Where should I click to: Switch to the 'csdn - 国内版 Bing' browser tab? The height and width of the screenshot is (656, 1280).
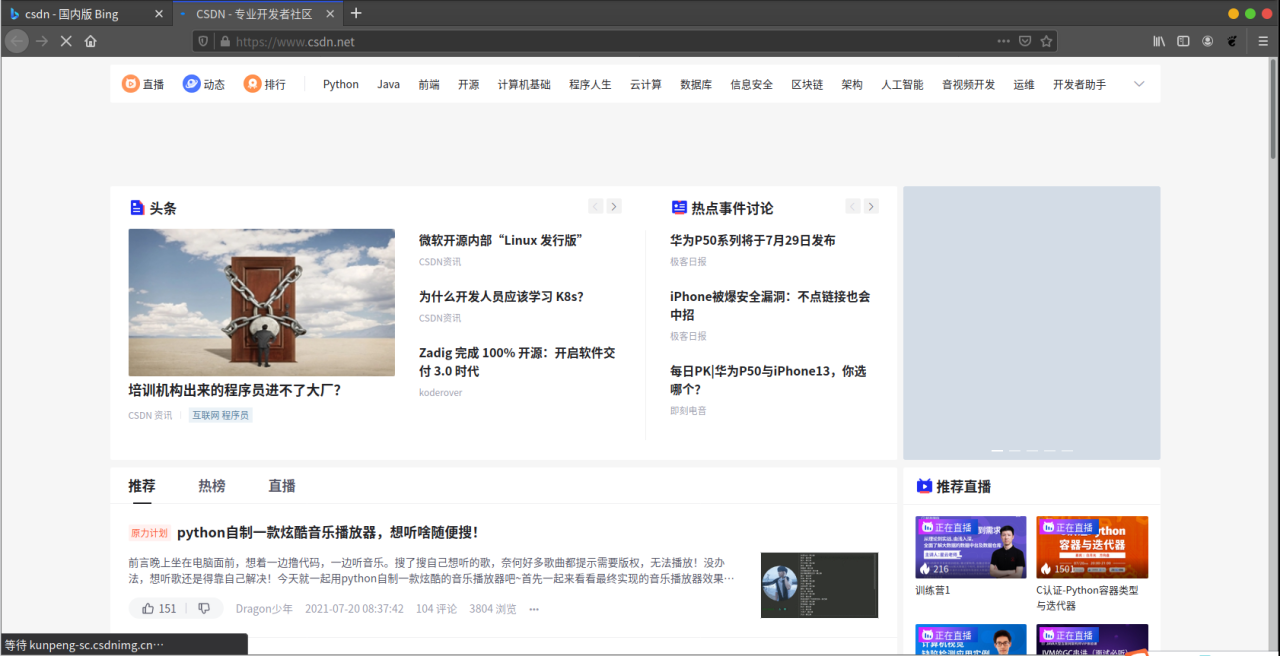(78, 14)
